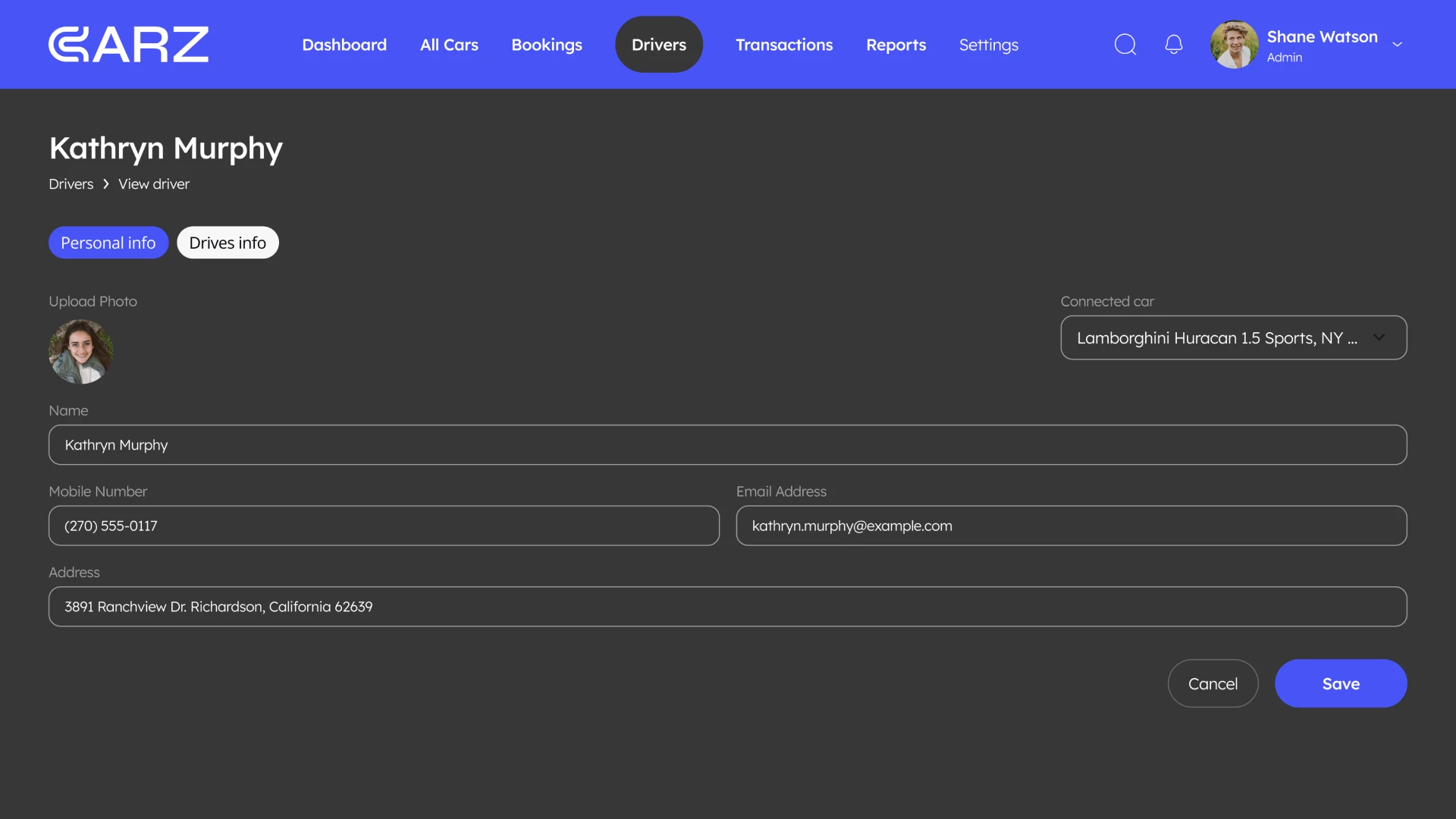Open the Dashboard menu item

[x=344, y=44]
